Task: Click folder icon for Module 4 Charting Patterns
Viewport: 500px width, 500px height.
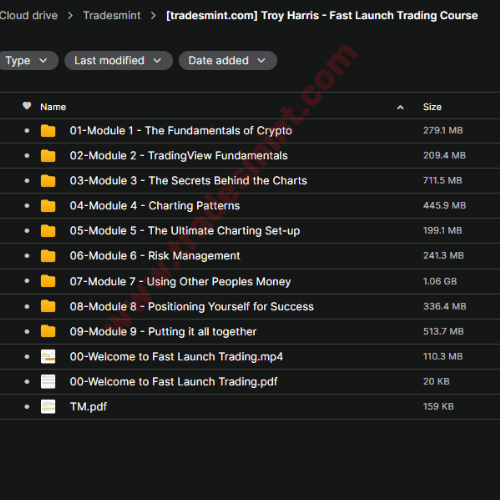Action: 48,206
